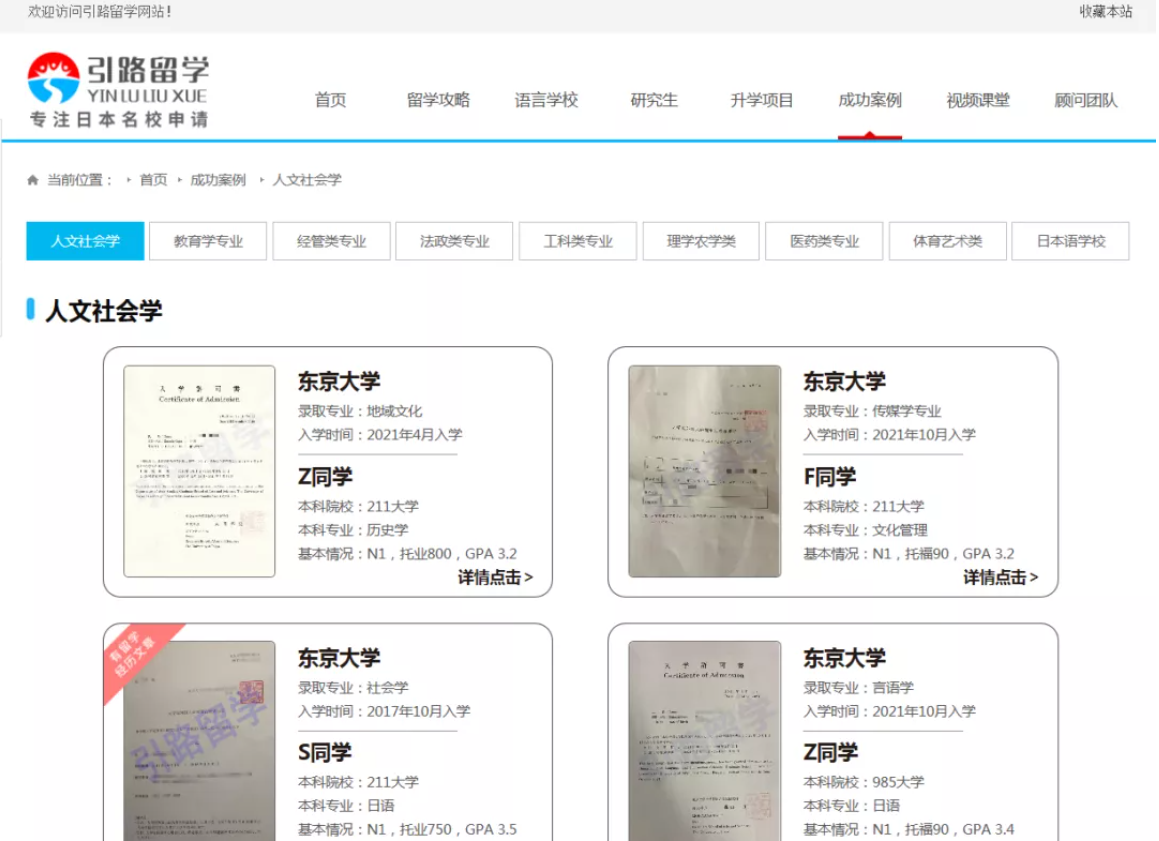Click Z同学 name in the 地域文化 card
1159x841 pixels.
(325, 477)
